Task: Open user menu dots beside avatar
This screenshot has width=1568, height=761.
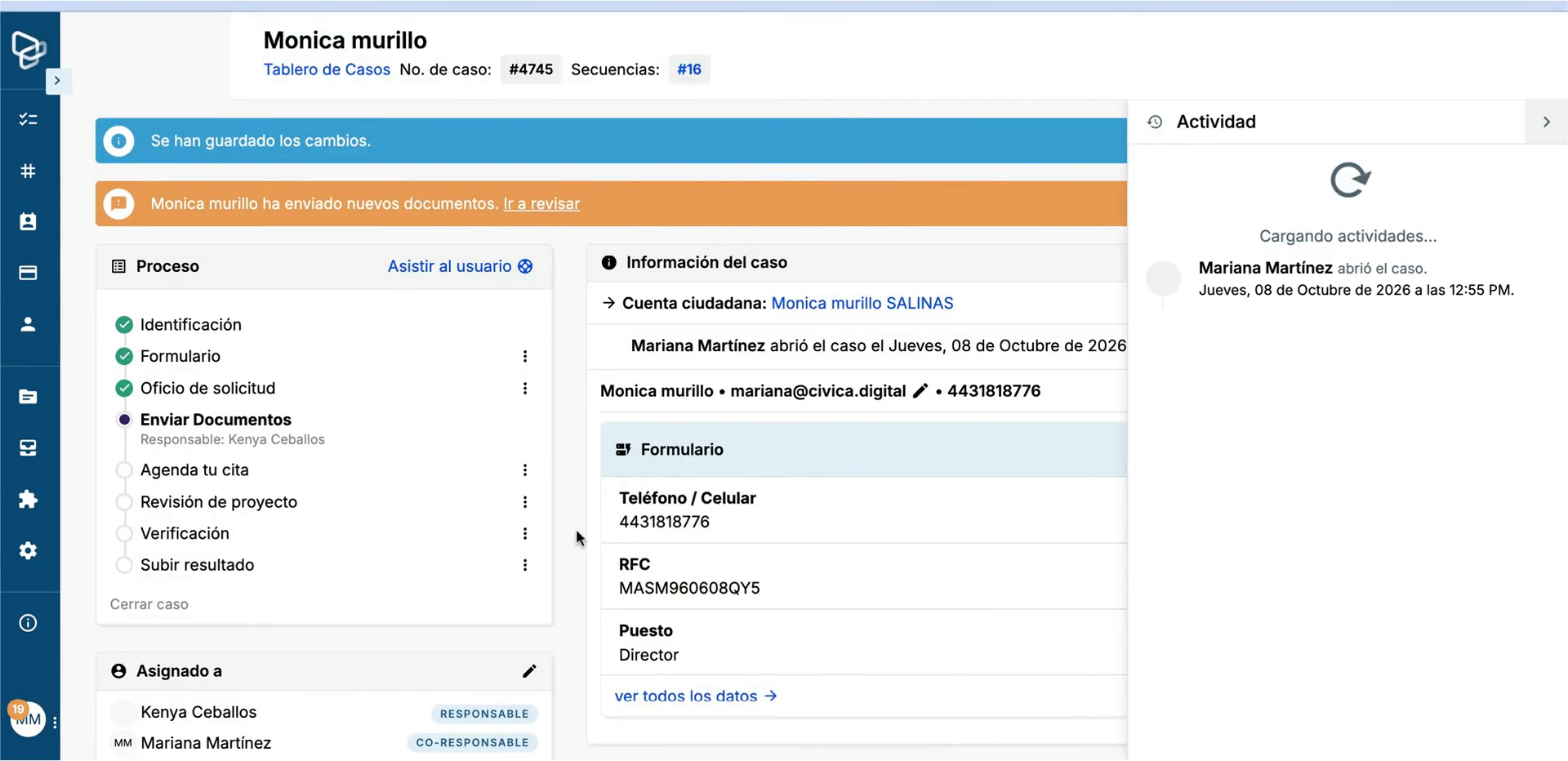Action: pyautogui.click(x=55, y=723)
